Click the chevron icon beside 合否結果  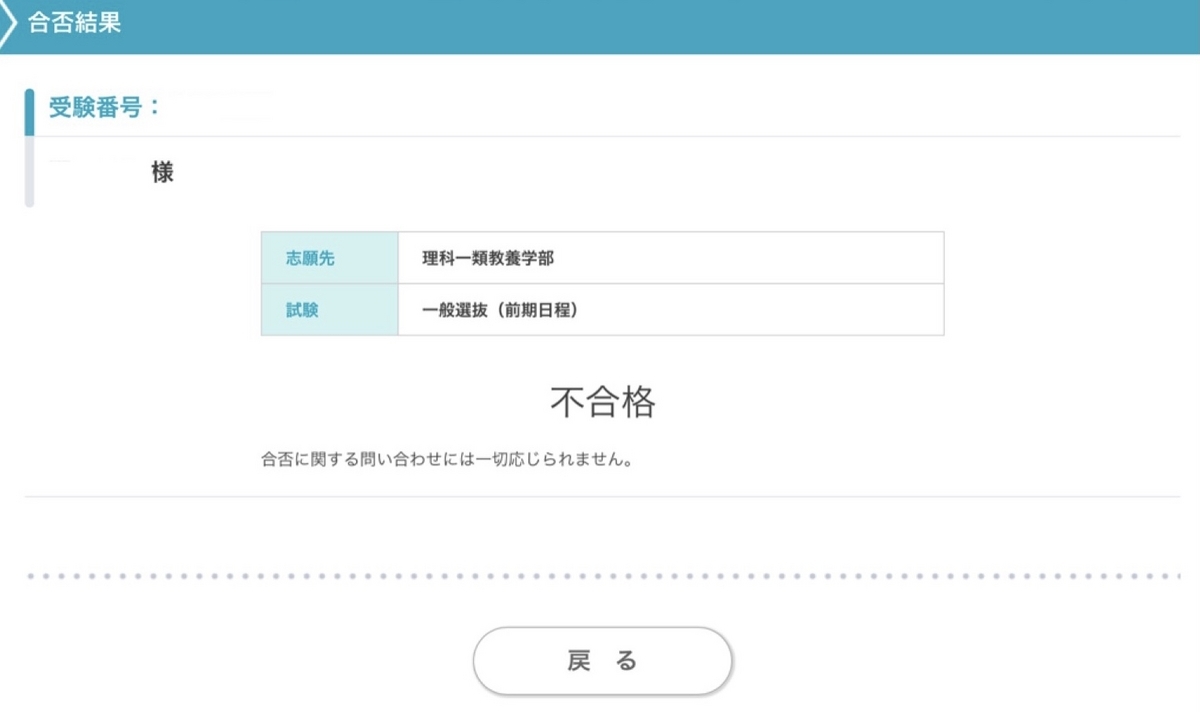tap(9, 24)
